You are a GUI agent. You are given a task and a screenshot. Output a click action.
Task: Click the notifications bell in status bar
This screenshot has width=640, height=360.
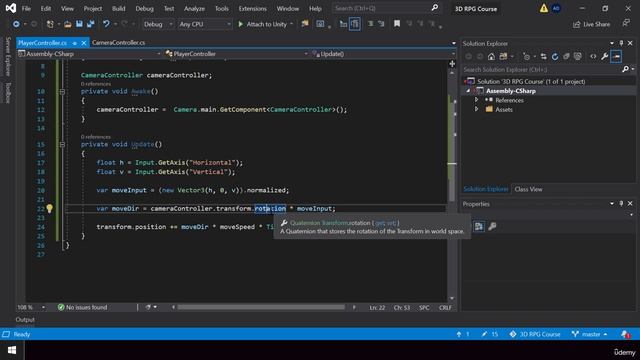(x=625, y=334)
